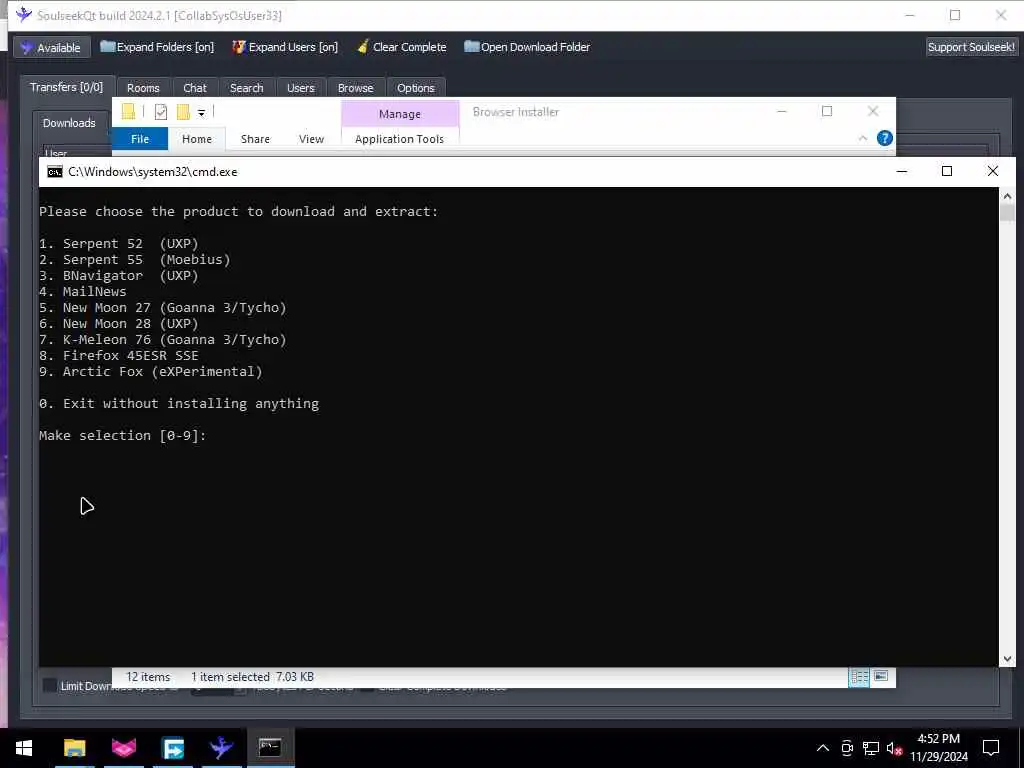Click New Folder icon in Quick Access toolbar

pyautogui.click(x=184, y=112)
